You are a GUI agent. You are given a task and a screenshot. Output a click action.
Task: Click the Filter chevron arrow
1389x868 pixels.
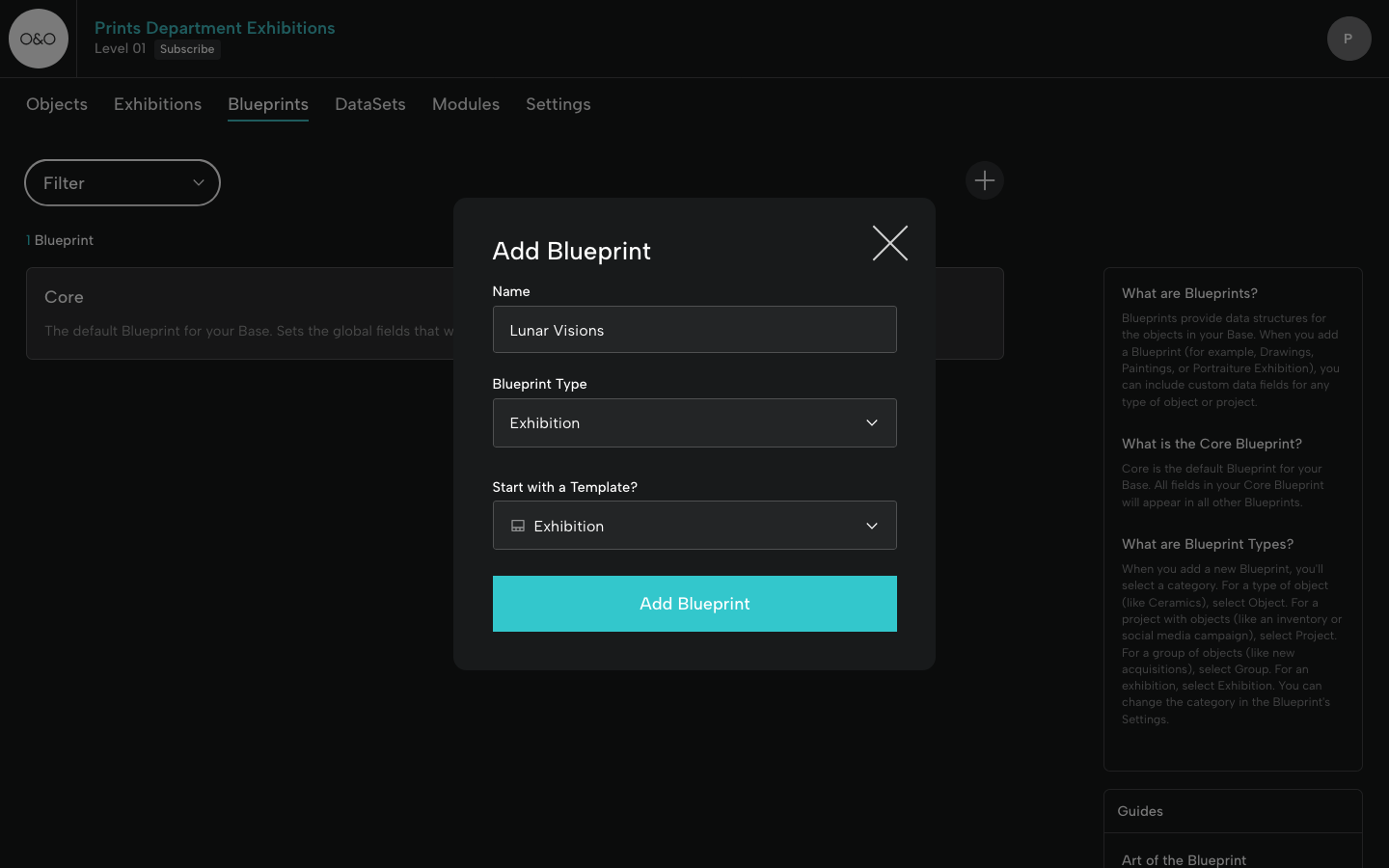coord(198,183)
